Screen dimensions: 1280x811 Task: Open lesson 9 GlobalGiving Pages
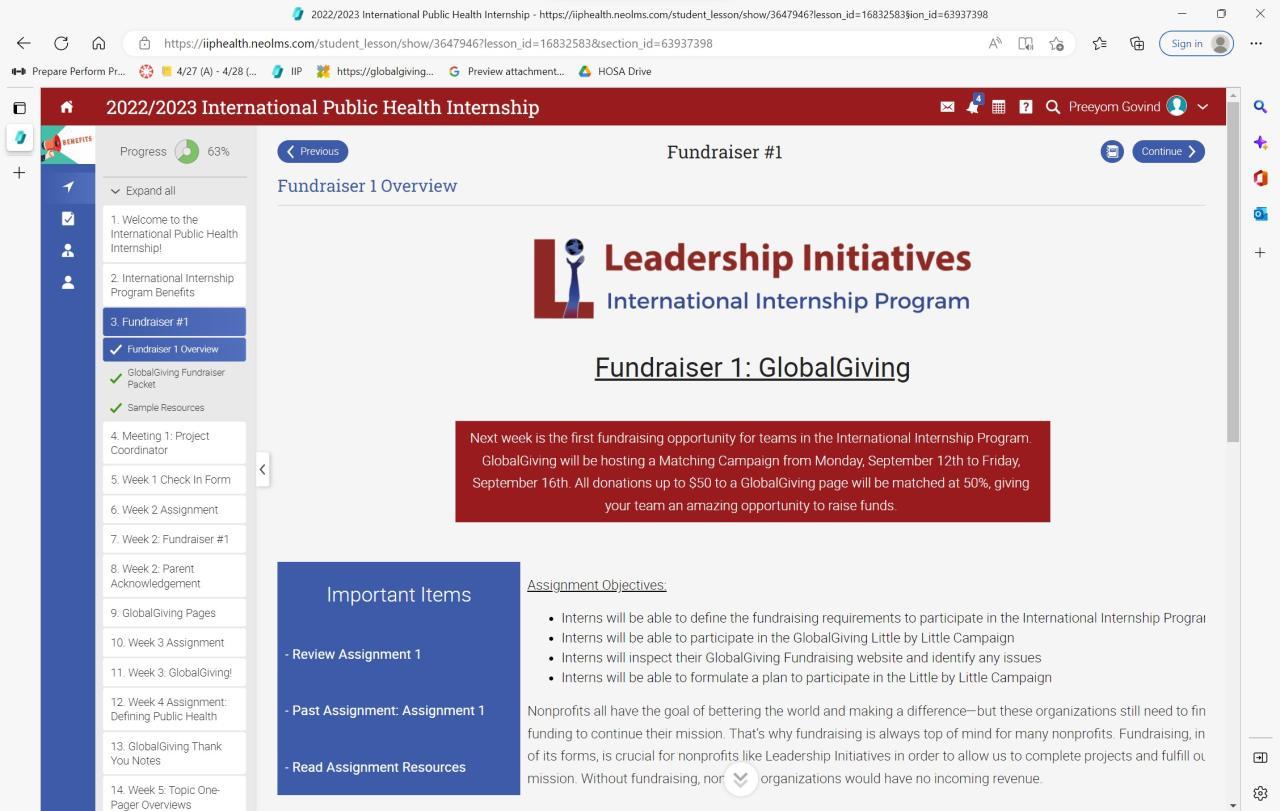(174, 613)
